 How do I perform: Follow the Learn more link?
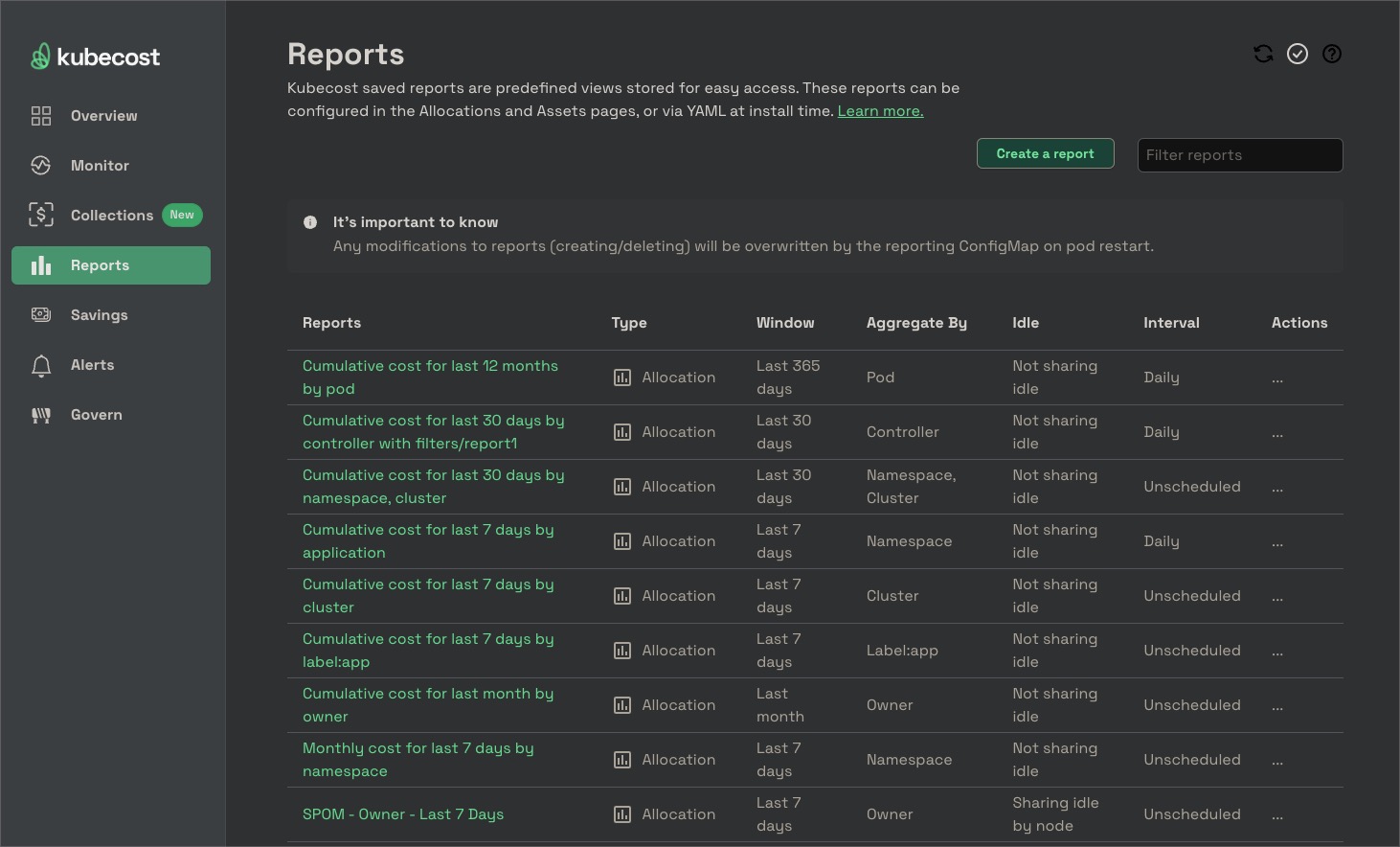point(880,111)
